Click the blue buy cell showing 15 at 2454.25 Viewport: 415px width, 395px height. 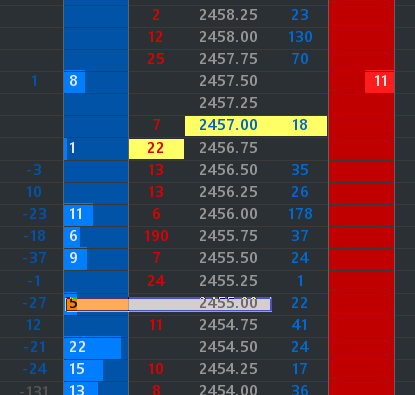[96, 369]
